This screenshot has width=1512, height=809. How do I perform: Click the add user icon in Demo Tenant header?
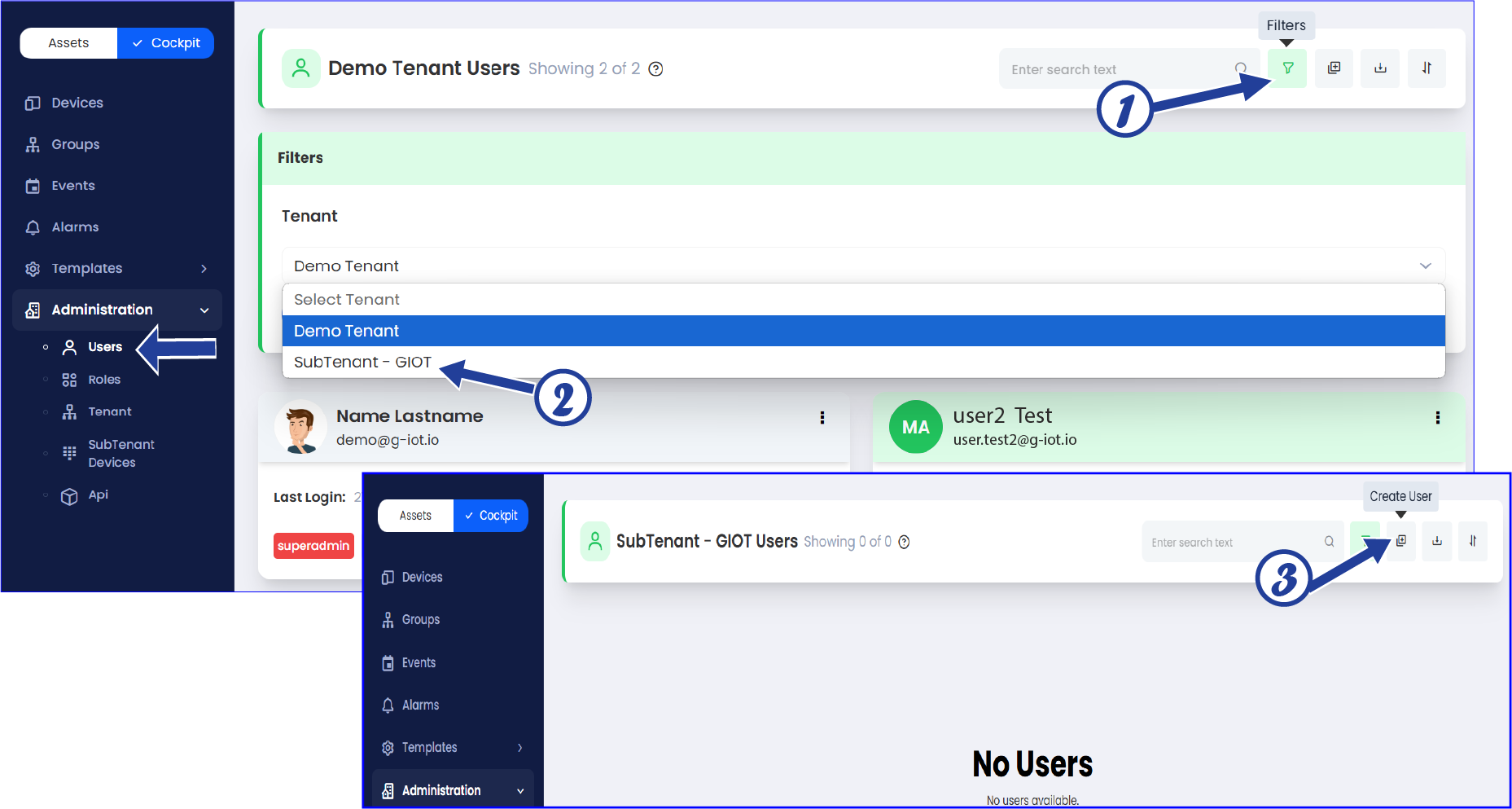tap(1334, 68)
